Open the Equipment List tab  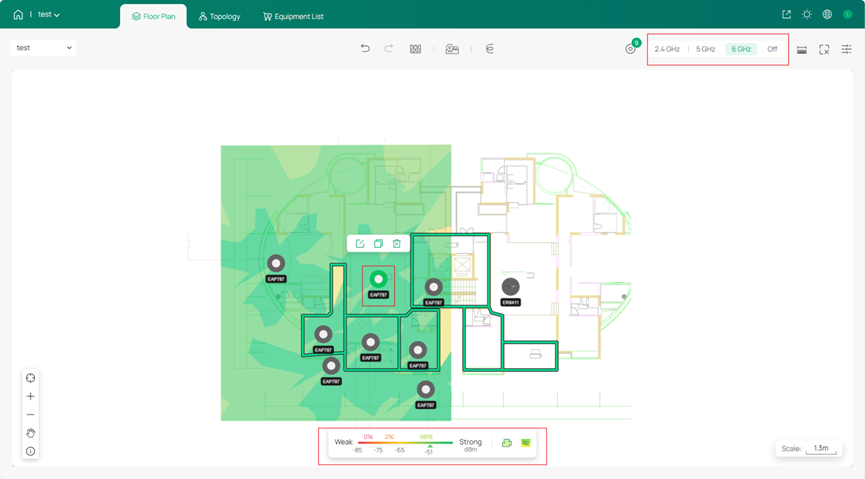pyautogui.click(x=293, y=16)
